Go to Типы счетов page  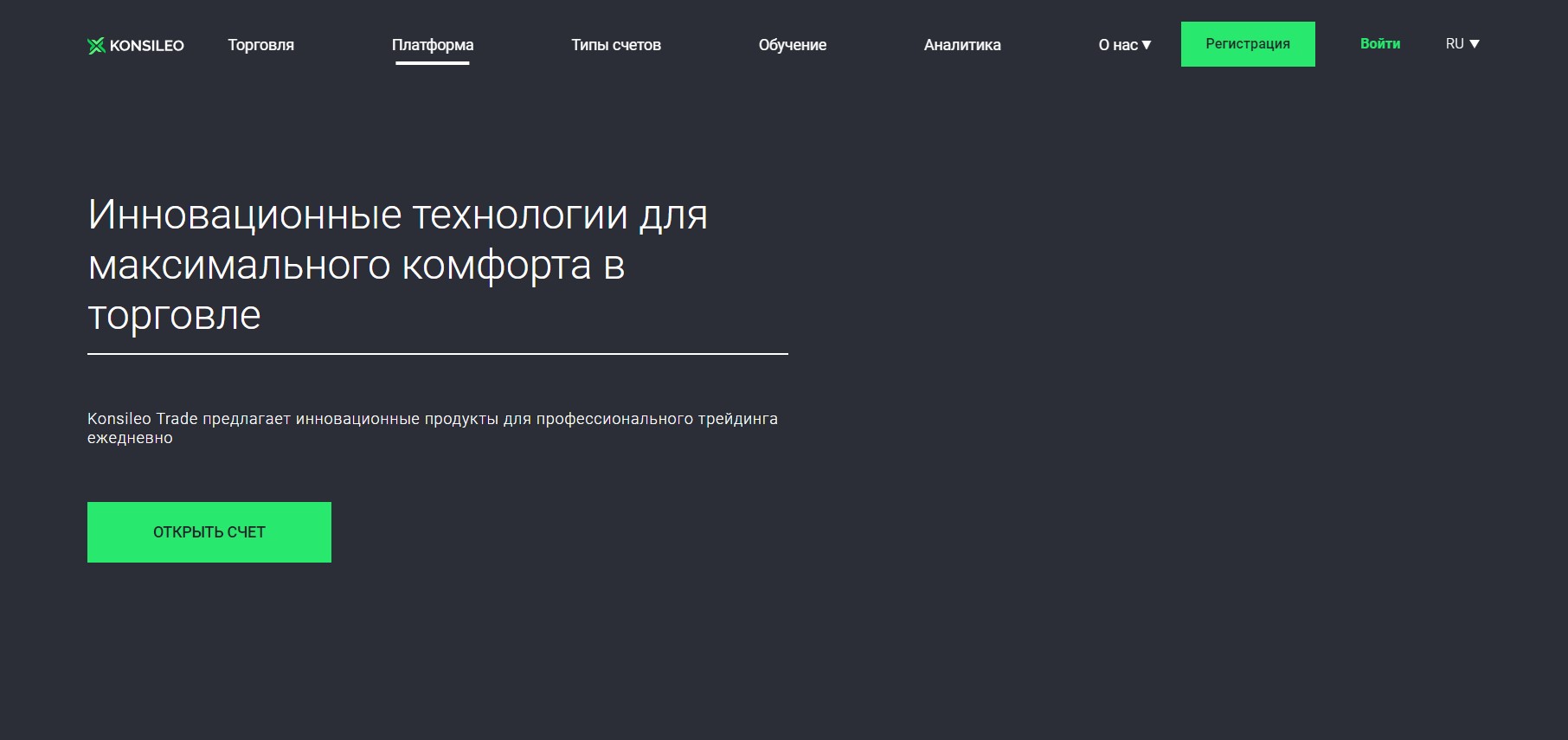pyautogui.click(x=616, y=45)
